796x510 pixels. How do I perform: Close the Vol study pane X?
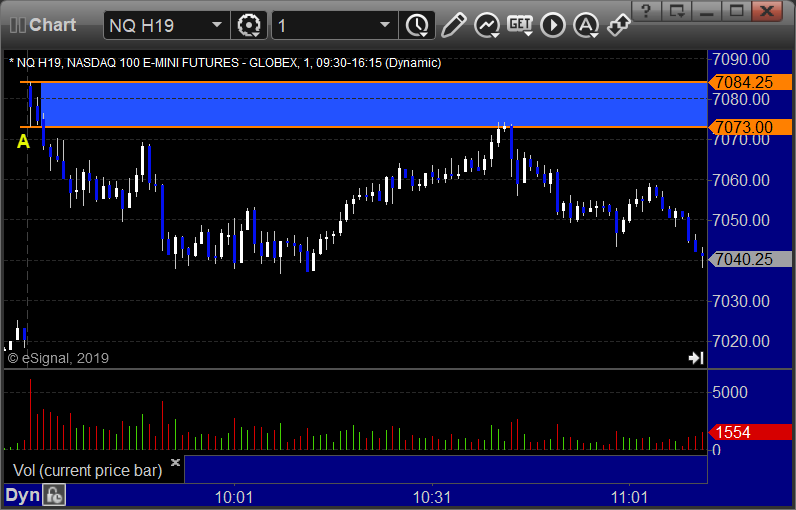click(175, 462)
